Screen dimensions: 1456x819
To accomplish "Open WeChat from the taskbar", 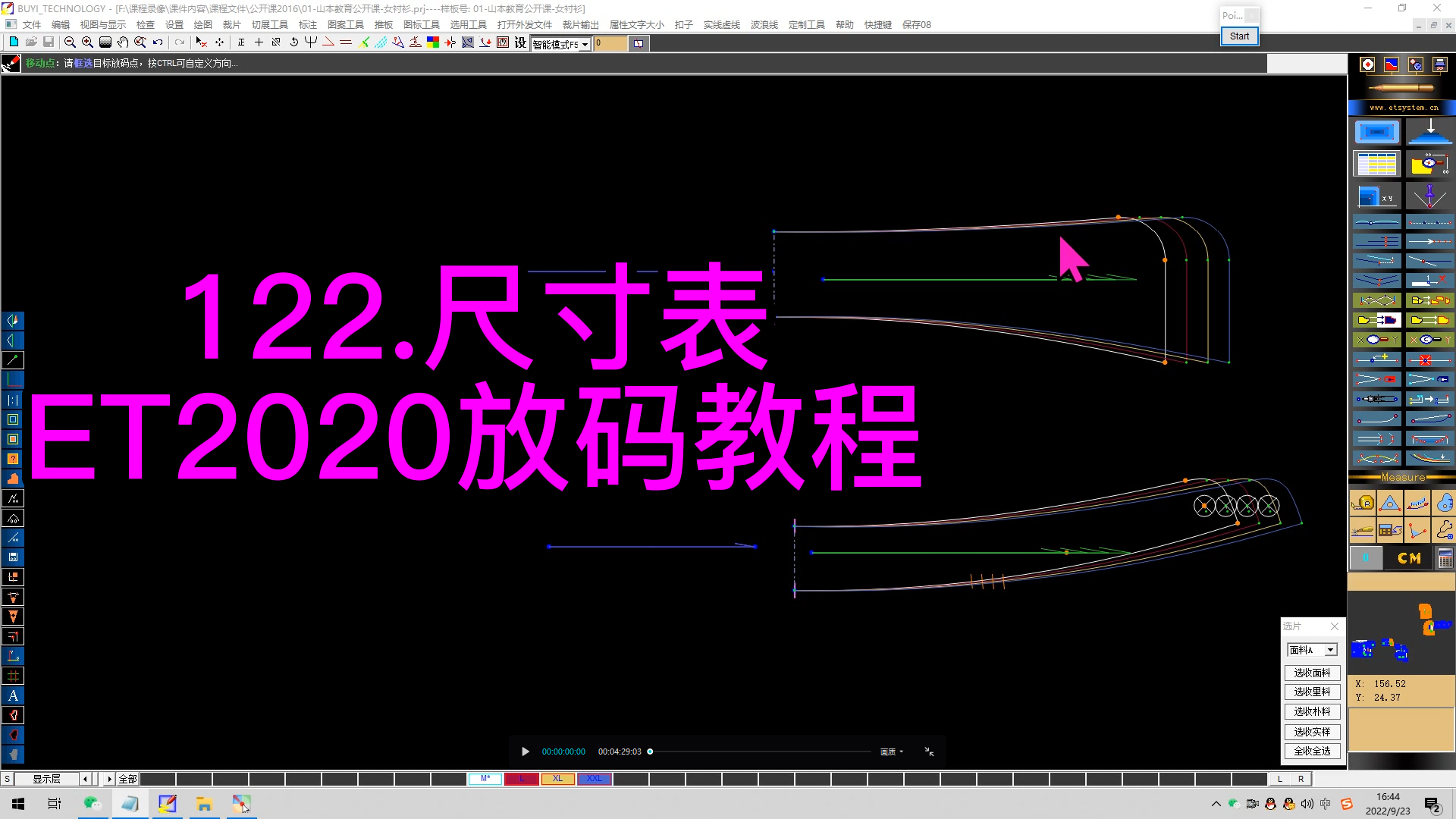I will (93, 804).
